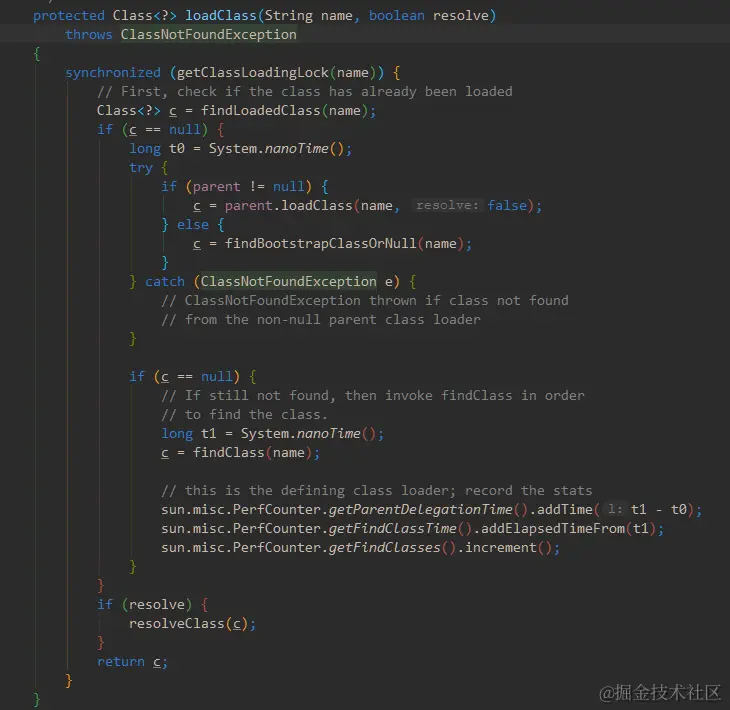
Task: Select comment 'to find the class.'
Action: coord(244,415)
